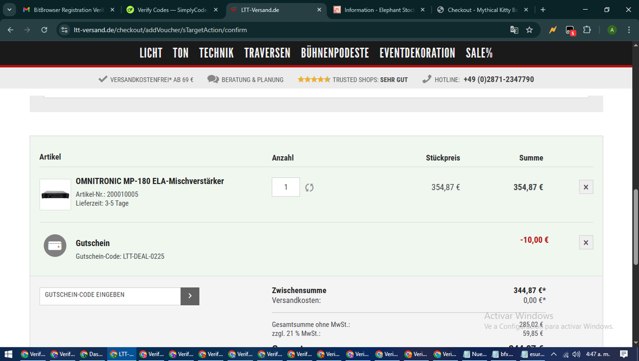Viewport: 639px width, 361px height.
Task: Open the Extensions puzzle icon
Action: coord(587,30)
